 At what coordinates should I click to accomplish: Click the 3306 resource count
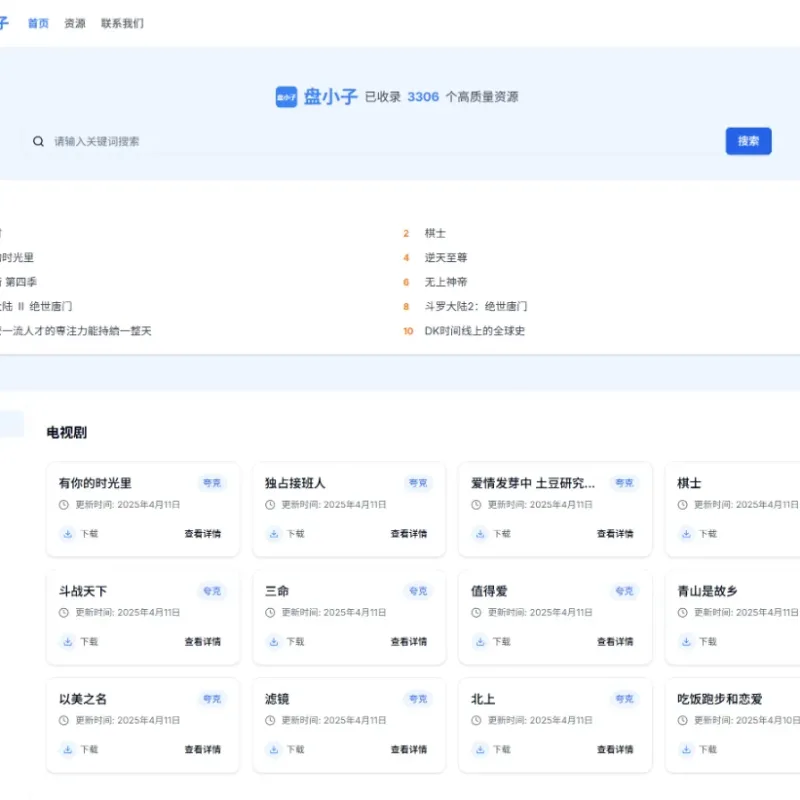tap(423, 97)
